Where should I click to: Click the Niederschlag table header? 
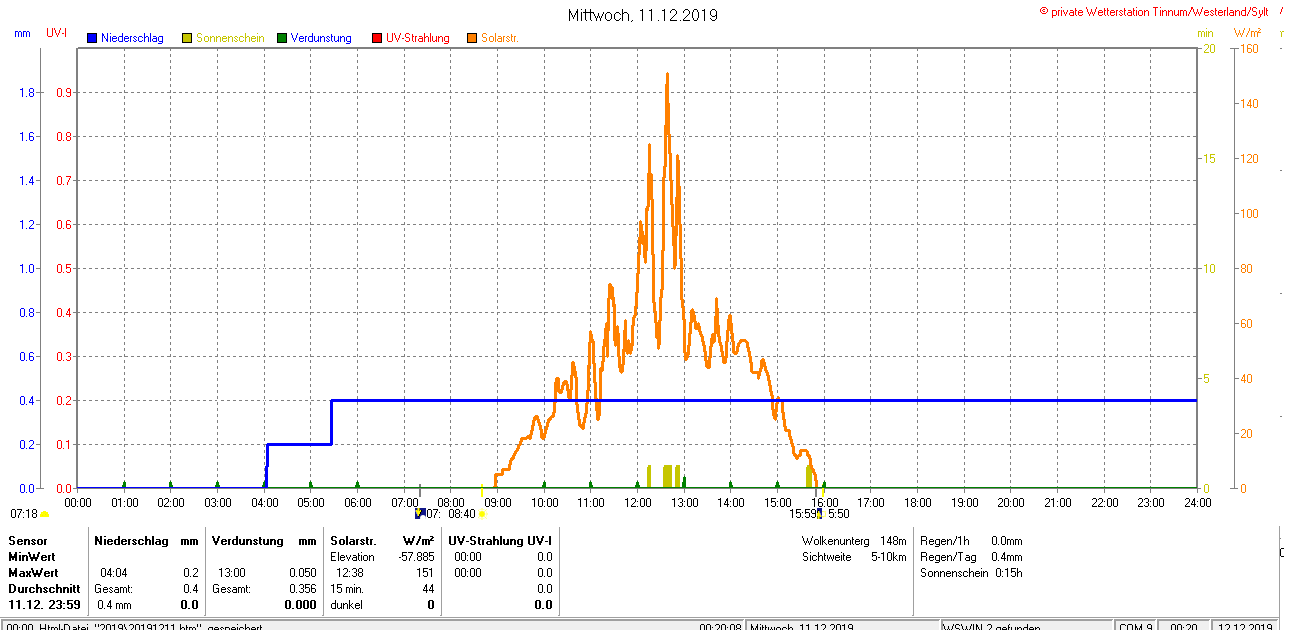coord(129,540)
